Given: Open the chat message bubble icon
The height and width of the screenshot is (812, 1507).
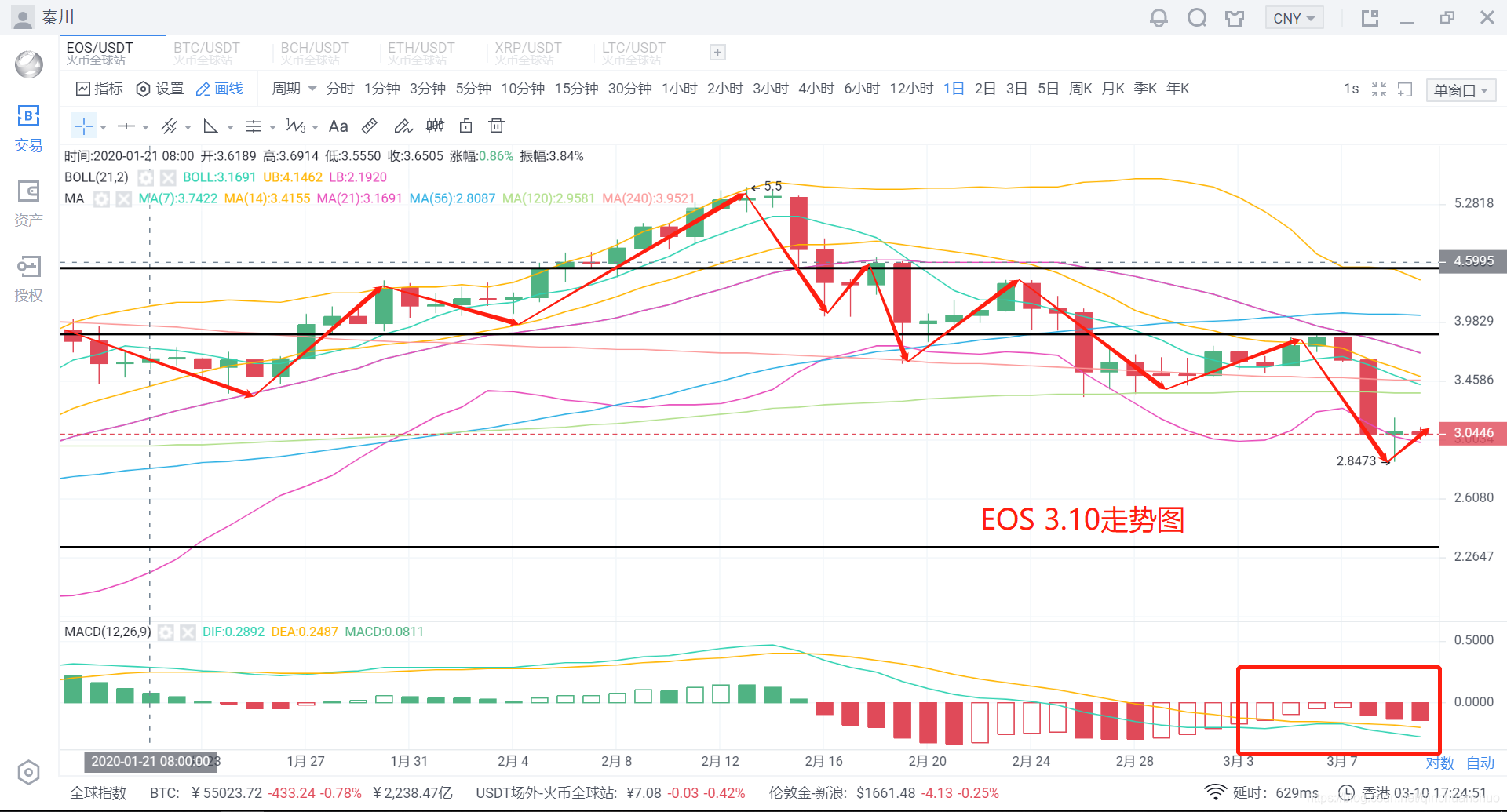Looking at the screenshot, I should (1197, 18).
